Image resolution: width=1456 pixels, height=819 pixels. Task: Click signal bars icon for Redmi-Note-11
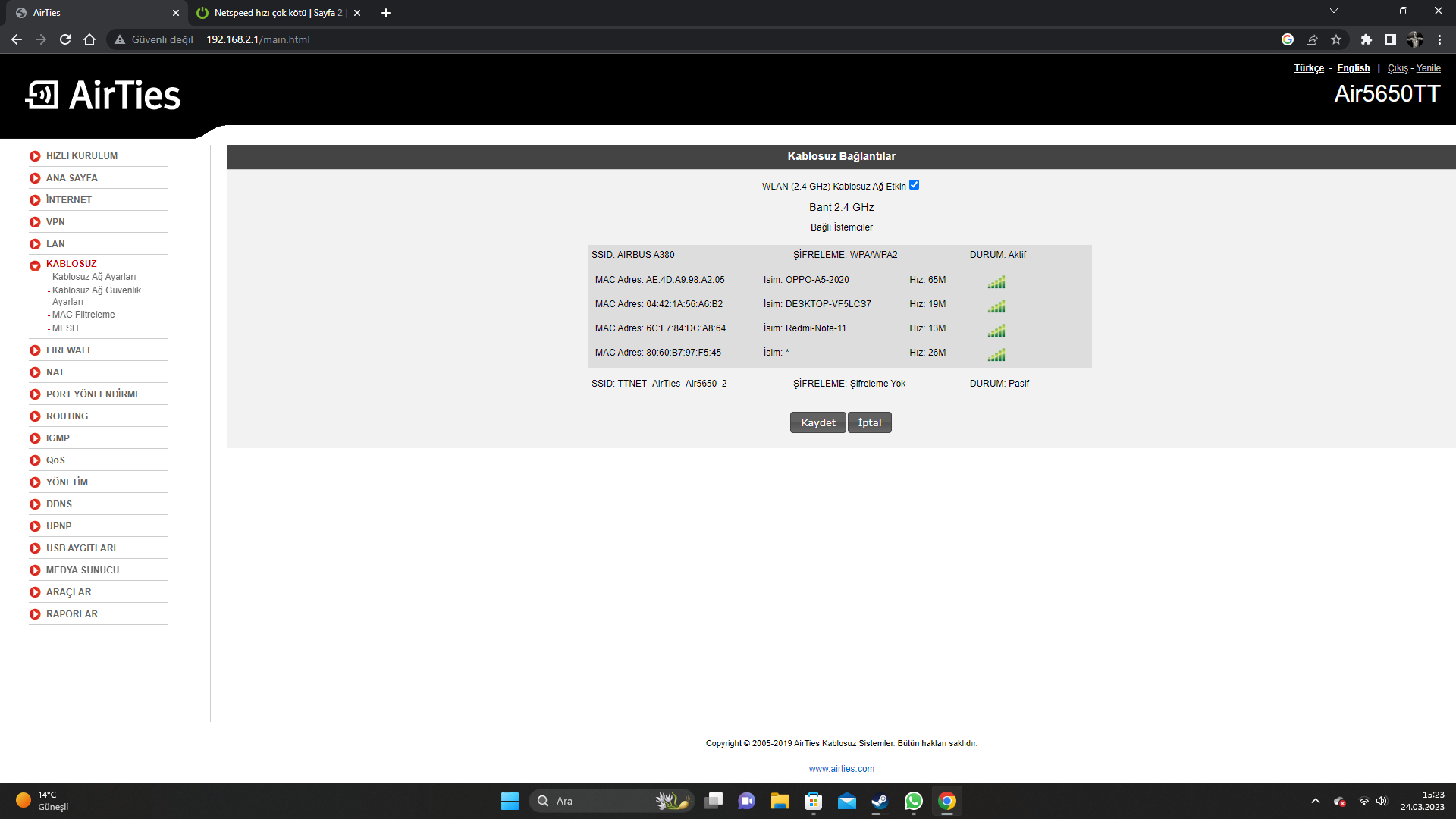pos(996,331)
